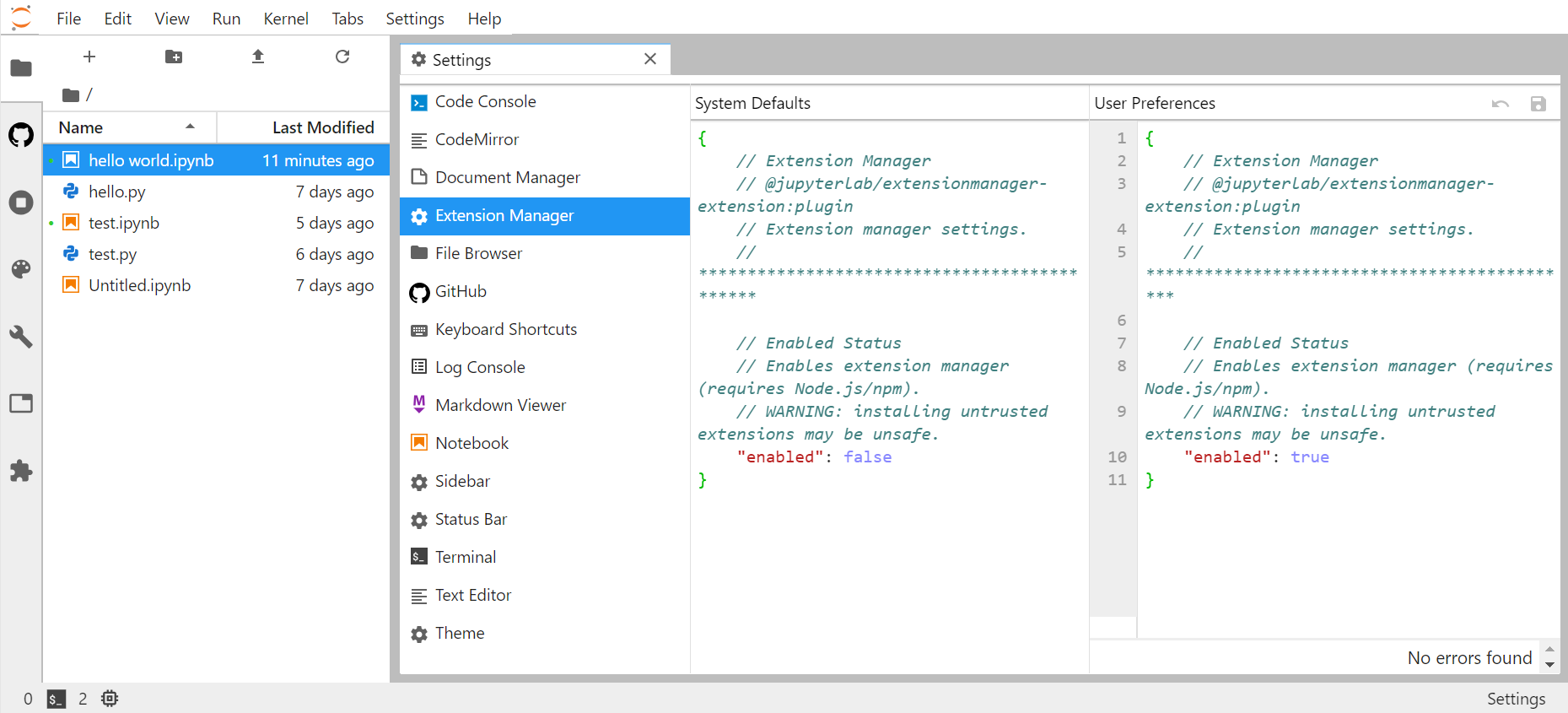Screen dimensions: 1568x713
Task: Open the Commands palette sidebar icon
Action: [x=21, y=269]
